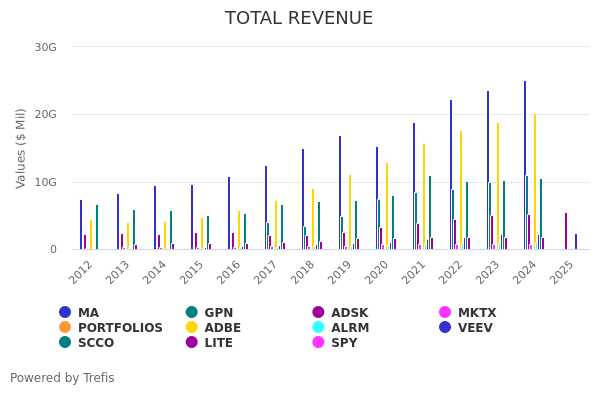Click the cyan ALRM legend marker
Image resolution: width=600 pixels, height=400 pixels.
[x=318, y=328]
